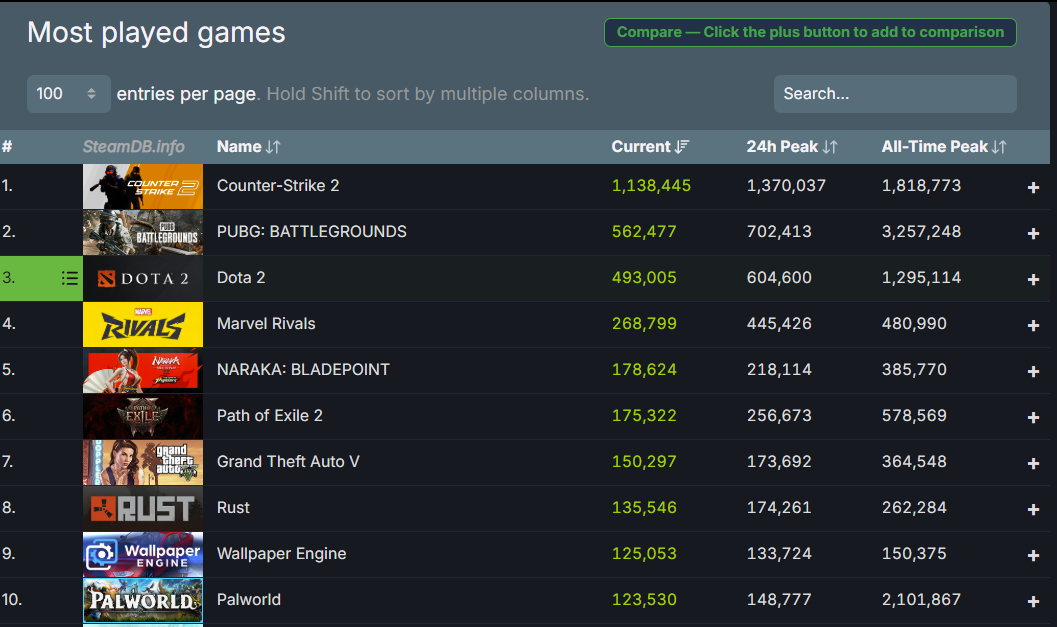Image resolution: width=1057 pixels, height=627 pixels.
Task: Select 24h peak value 174,261
Action: coord(779,507)
